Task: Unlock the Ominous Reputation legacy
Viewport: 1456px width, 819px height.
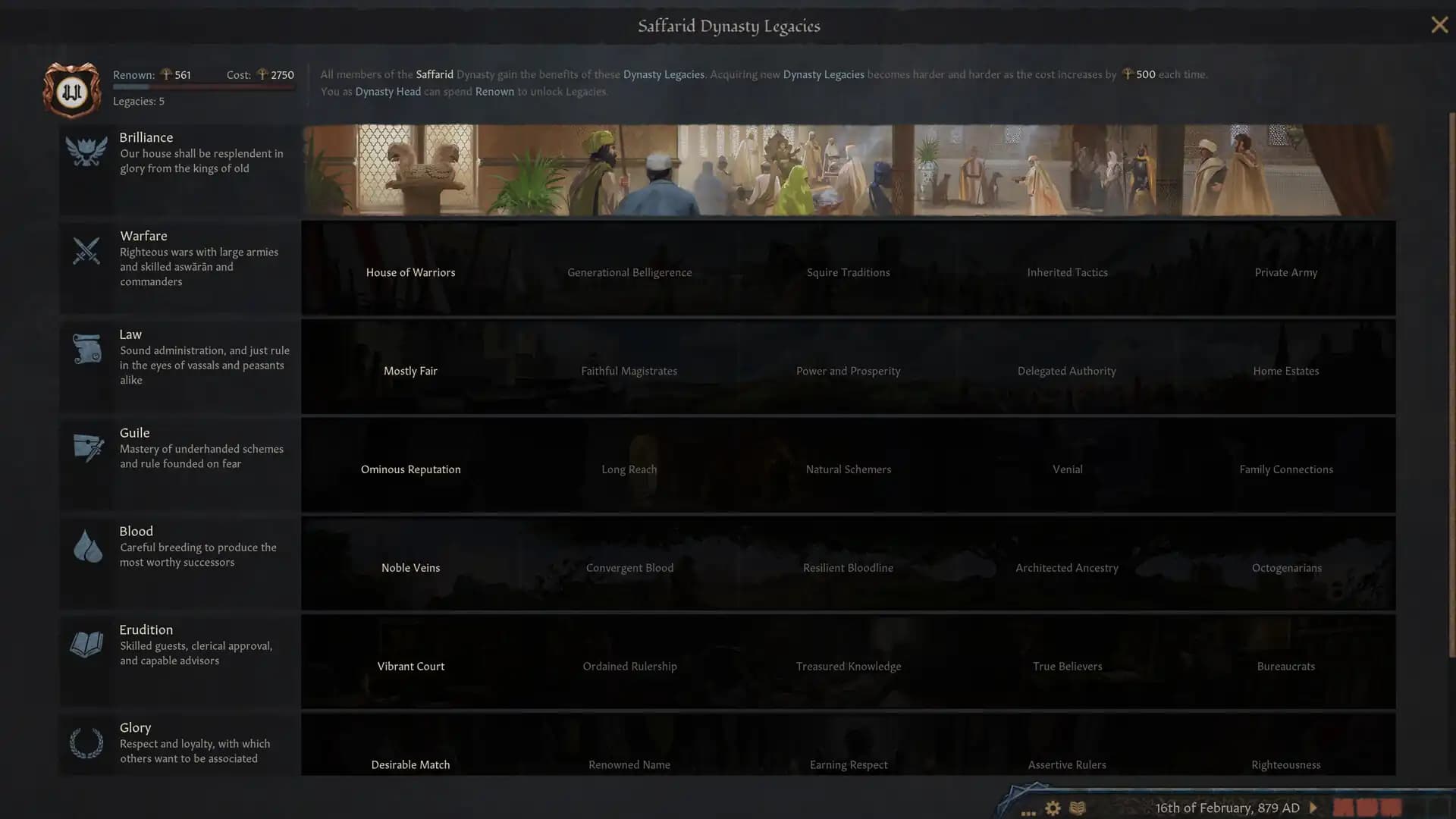Action: (x=410, y=469)
